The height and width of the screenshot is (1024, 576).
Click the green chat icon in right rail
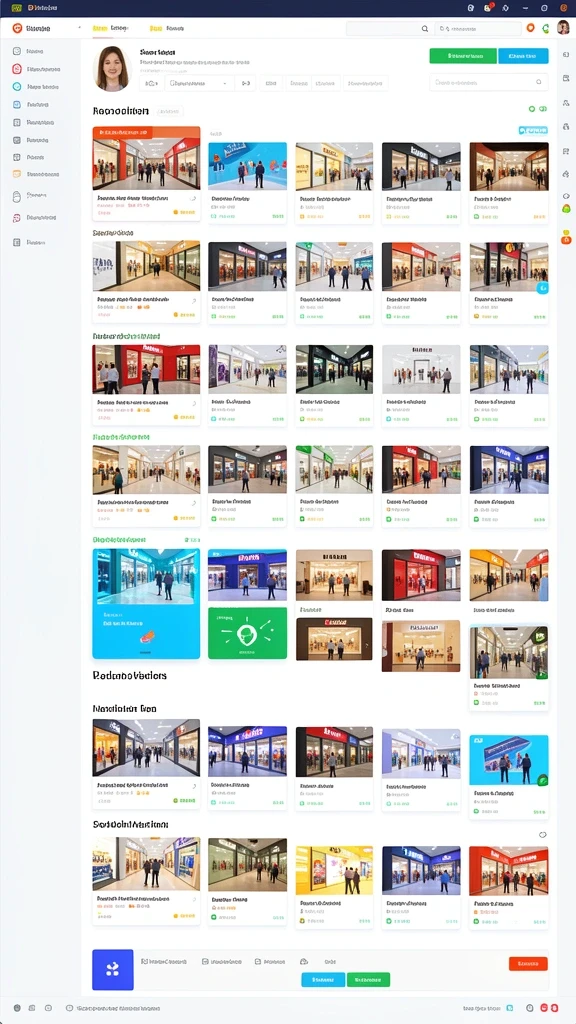click(566, 208)
